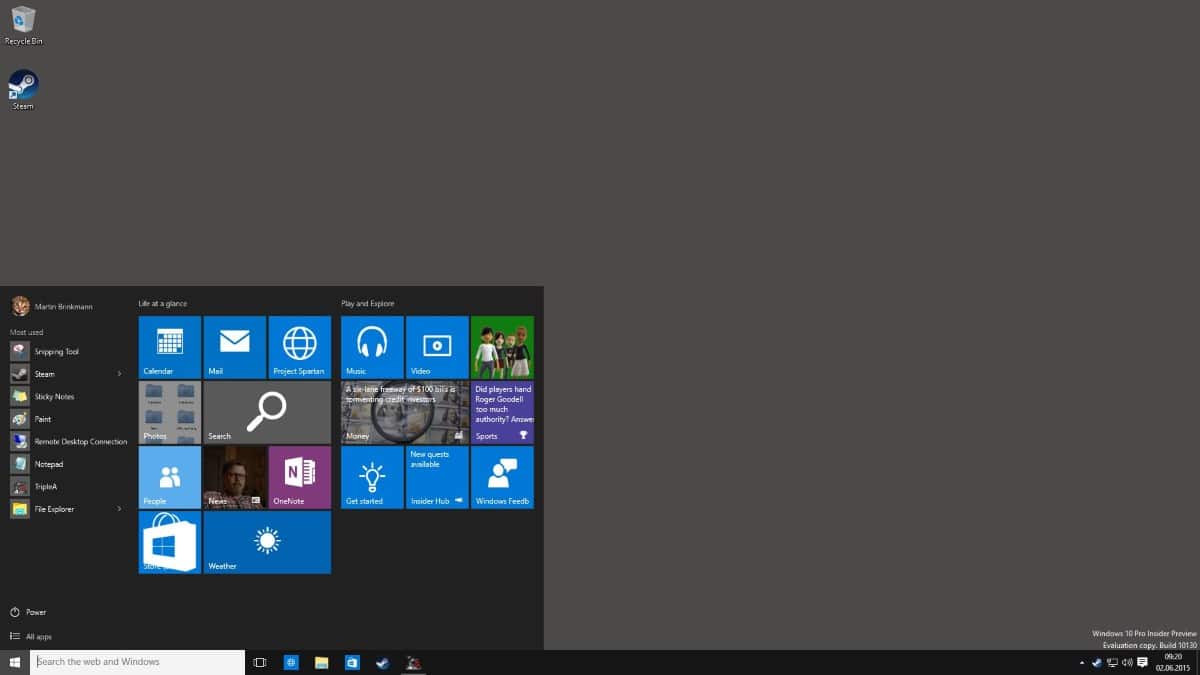The height and width of the screenshot is (675, 1200).
Task: Launch the Weather tile
Action: 266,542
